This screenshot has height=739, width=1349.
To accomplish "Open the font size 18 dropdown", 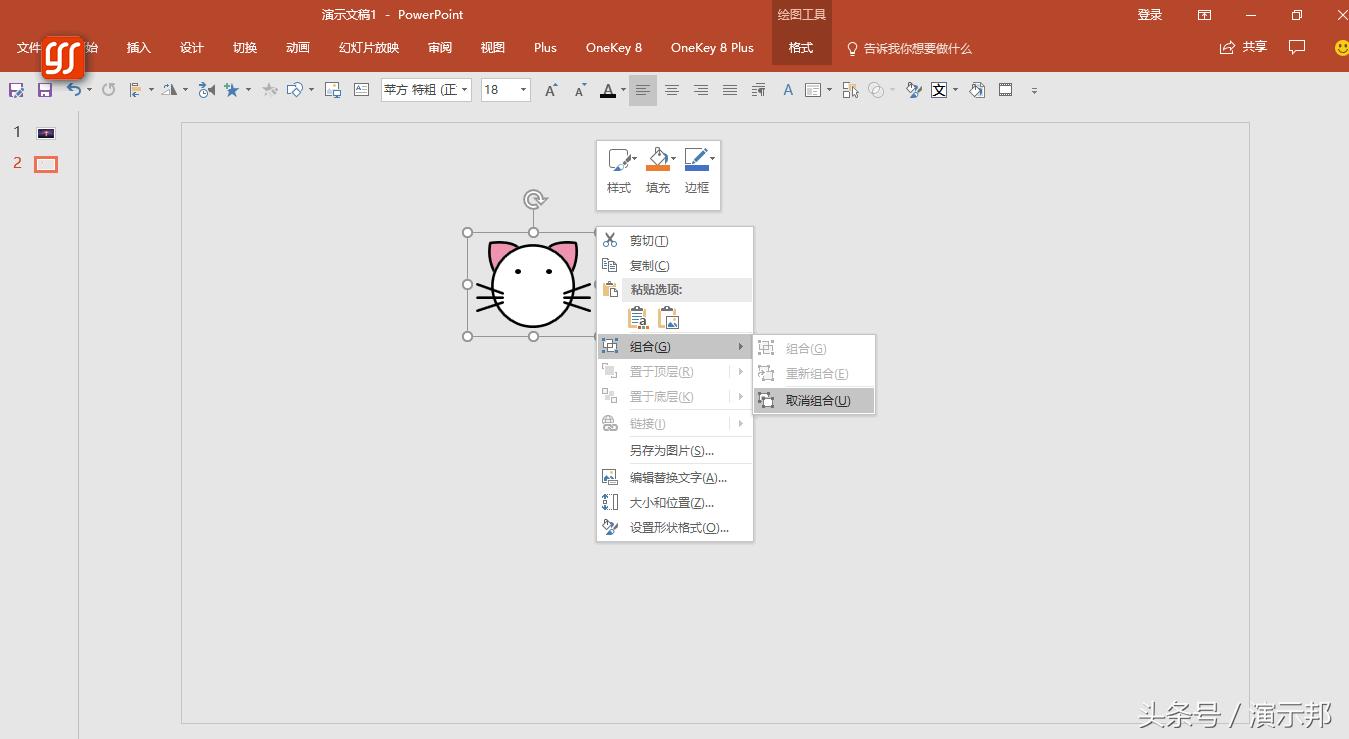I will (x=523, y=90).
